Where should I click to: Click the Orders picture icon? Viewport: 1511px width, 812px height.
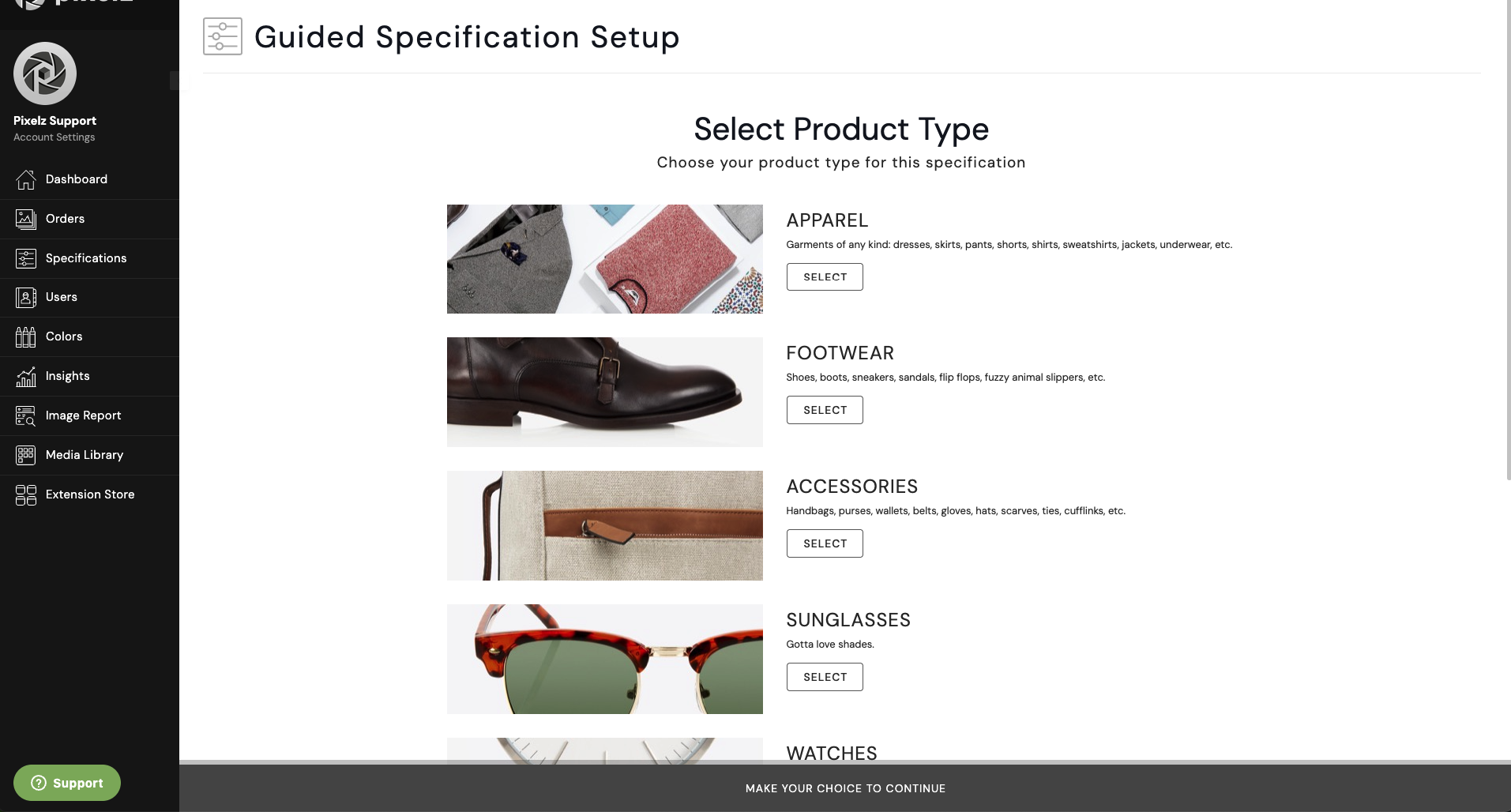pyautogui.click(x=25, y=219)
